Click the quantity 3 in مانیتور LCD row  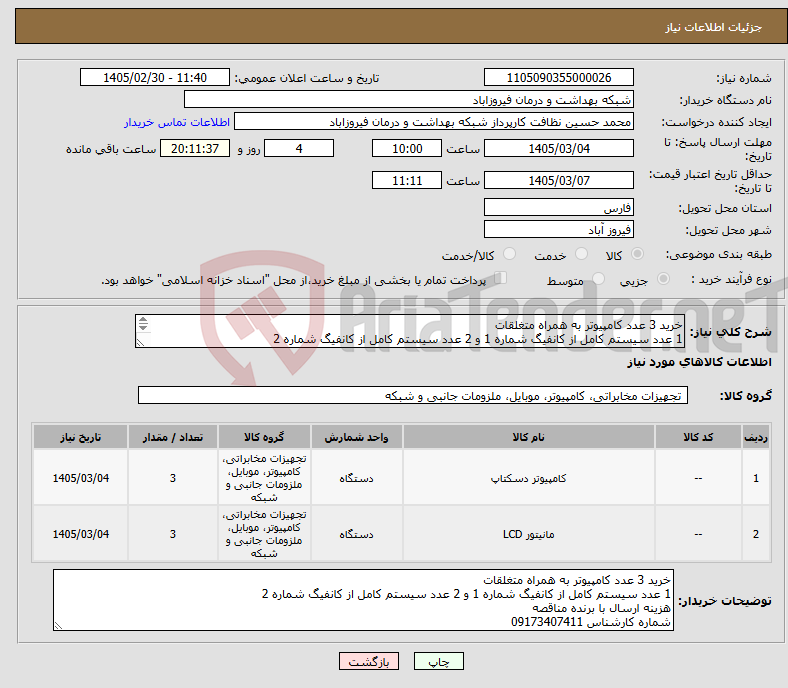coord(172,534)
